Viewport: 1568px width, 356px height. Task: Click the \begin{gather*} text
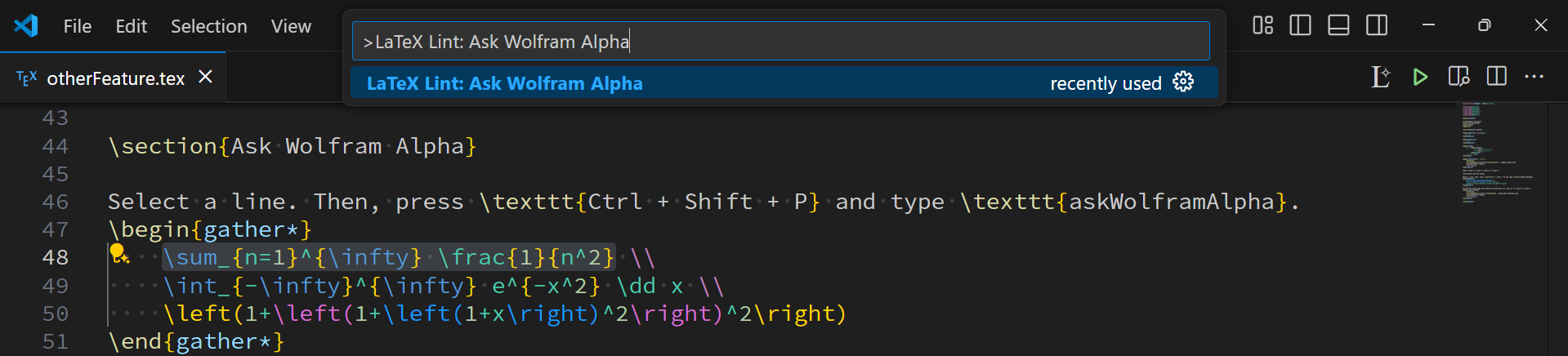pos(209,229)
